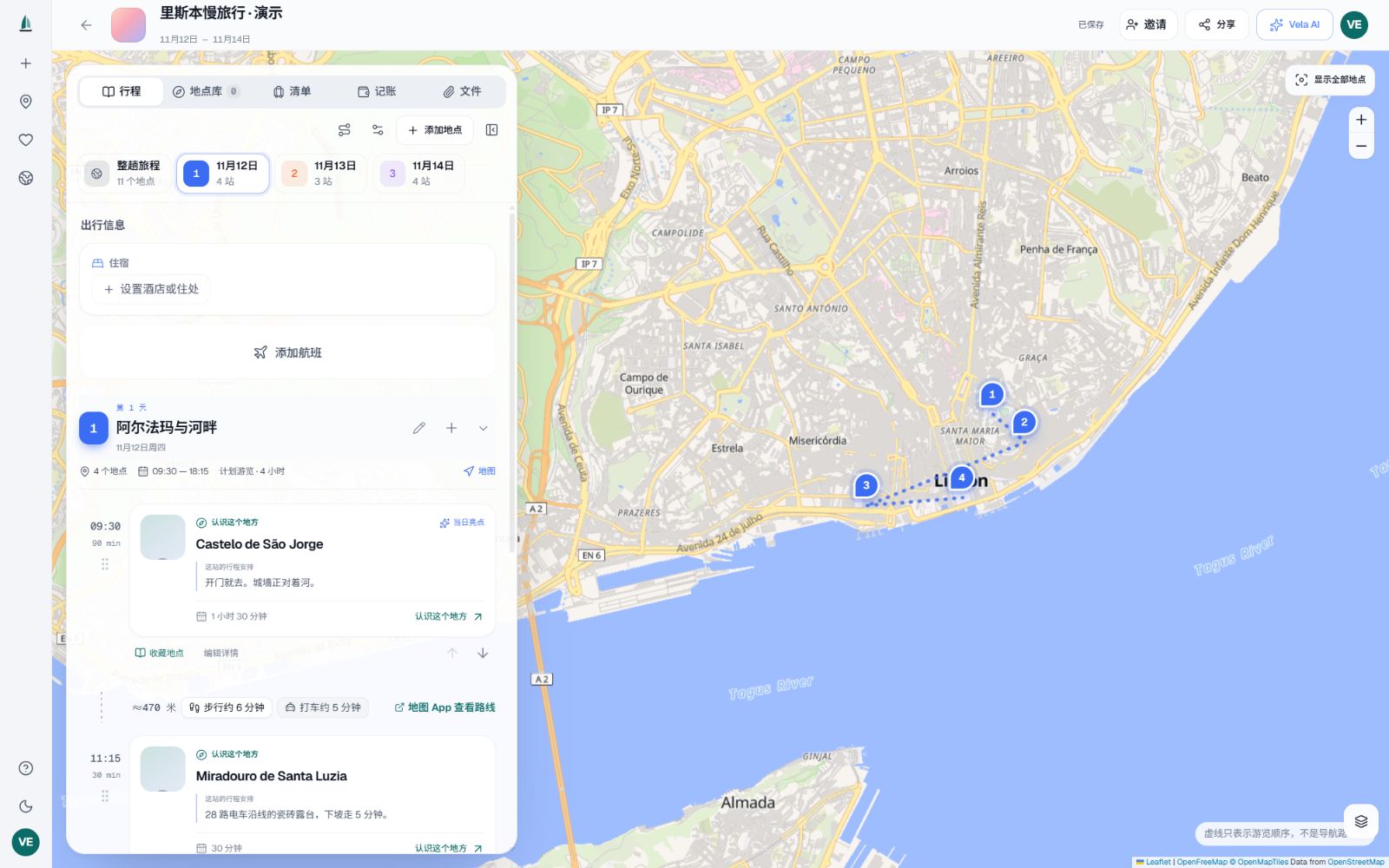
Task: Click the 添加地点 button
Action: (x=435, y=130)
